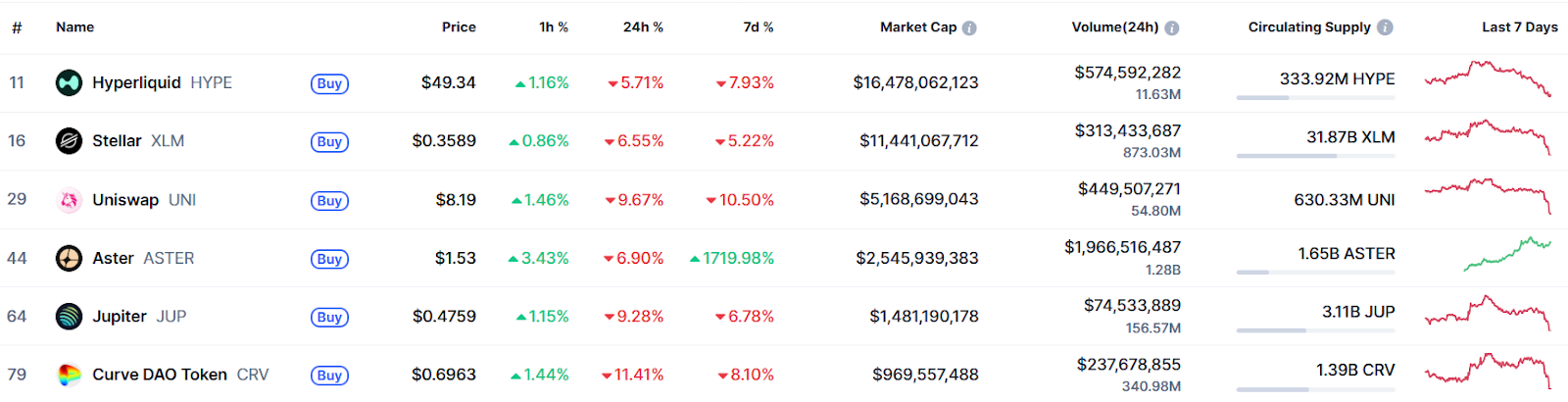Click the Hyperliquid circulating supply progress bar
Screen dimensions: 1568x402
[1315, 98]
